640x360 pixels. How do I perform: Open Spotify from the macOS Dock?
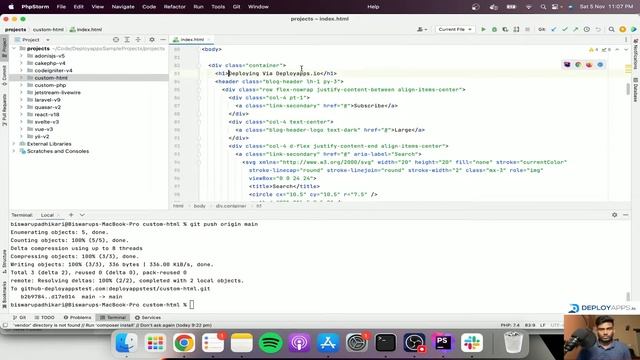click(x=270, y=343)
